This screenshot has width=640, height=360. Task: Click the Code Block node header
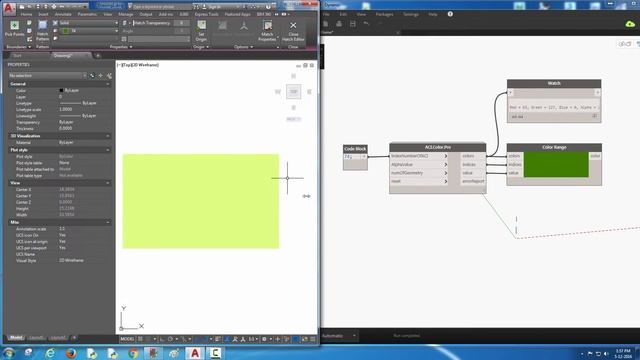tap(355, 149)
